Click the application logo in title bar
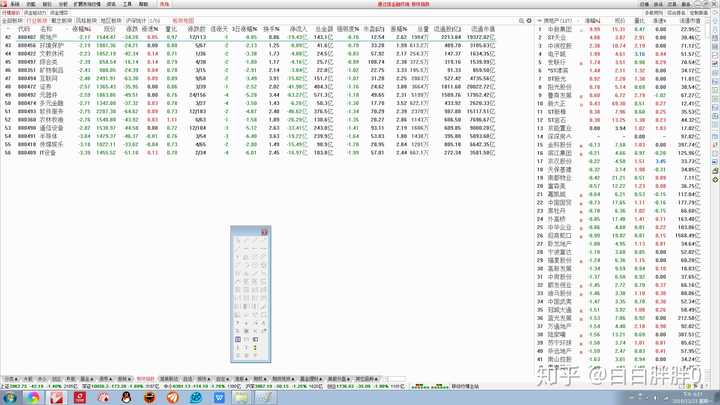 click(4, 4)
